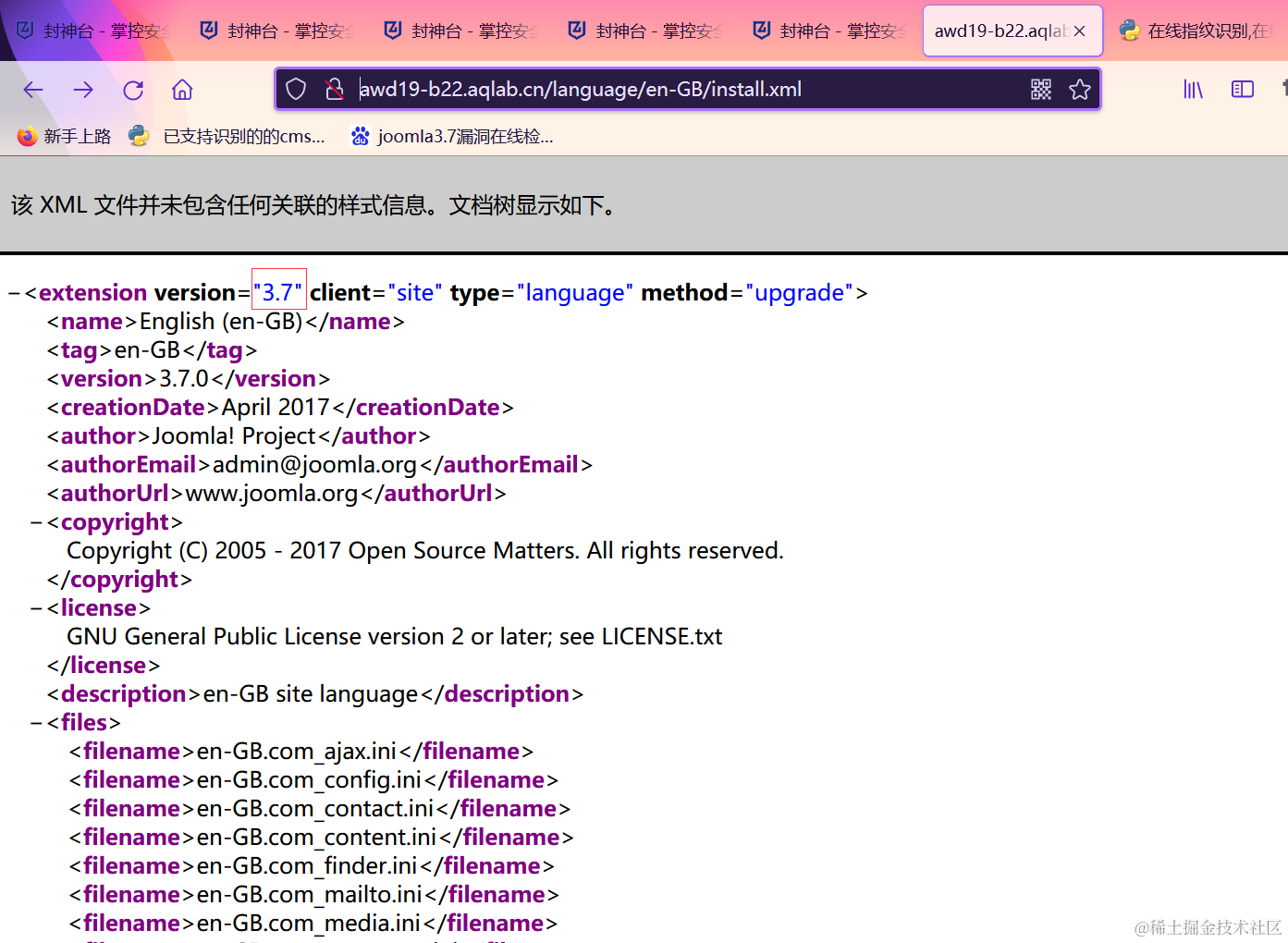Open the tracking protection shield icon
The width and height of the screenshot is (1288, 943).
tap(296, 90)
